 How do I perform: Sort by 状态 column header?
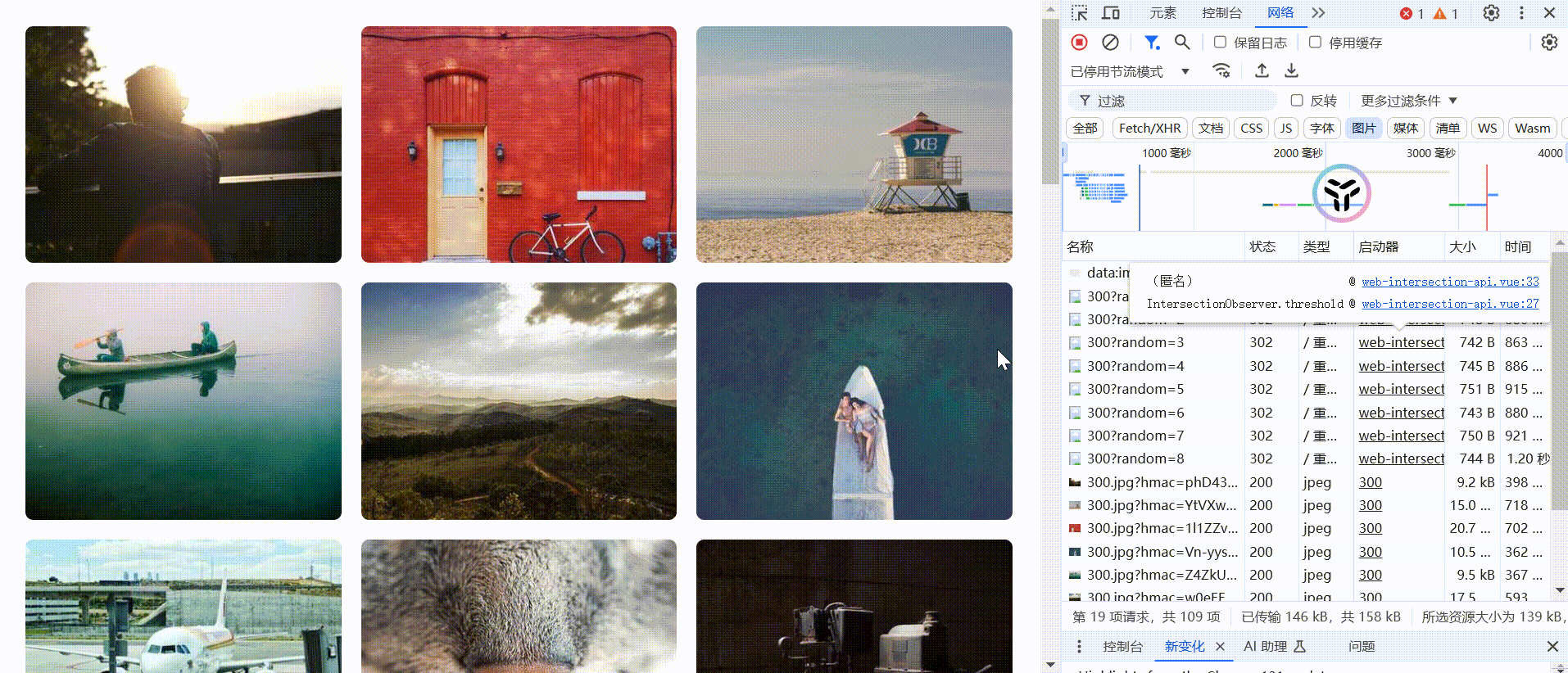[x=1271, y=246]
